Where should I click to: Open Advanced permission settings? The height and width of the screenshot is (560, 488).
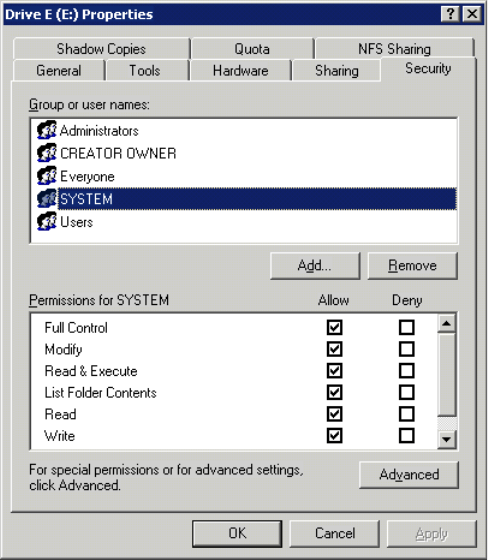coord(409,475)
